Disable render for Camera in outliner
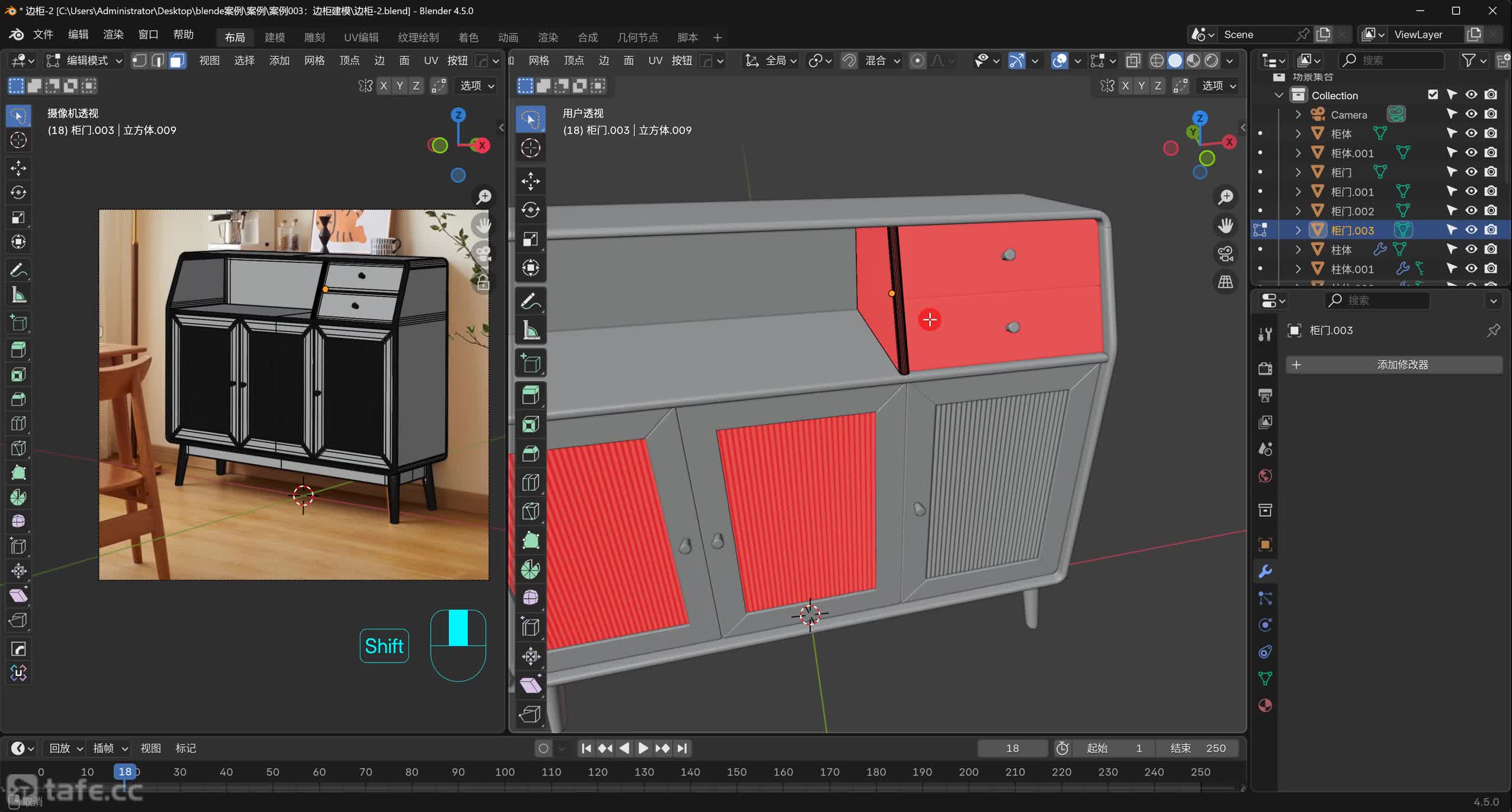 pos(1491,113)
